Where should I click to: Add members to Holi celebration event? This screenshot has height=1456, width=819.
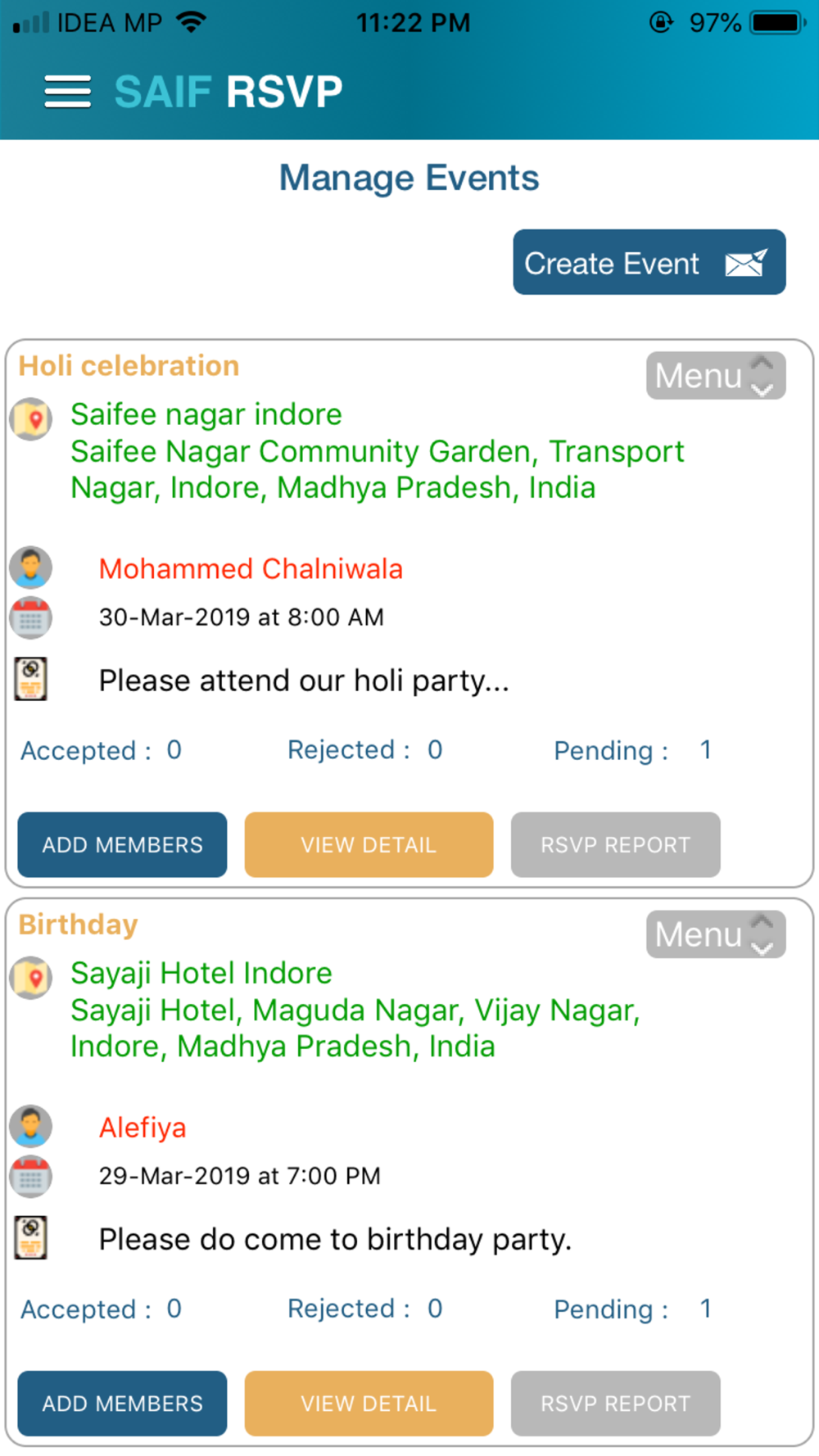(122, 844)
